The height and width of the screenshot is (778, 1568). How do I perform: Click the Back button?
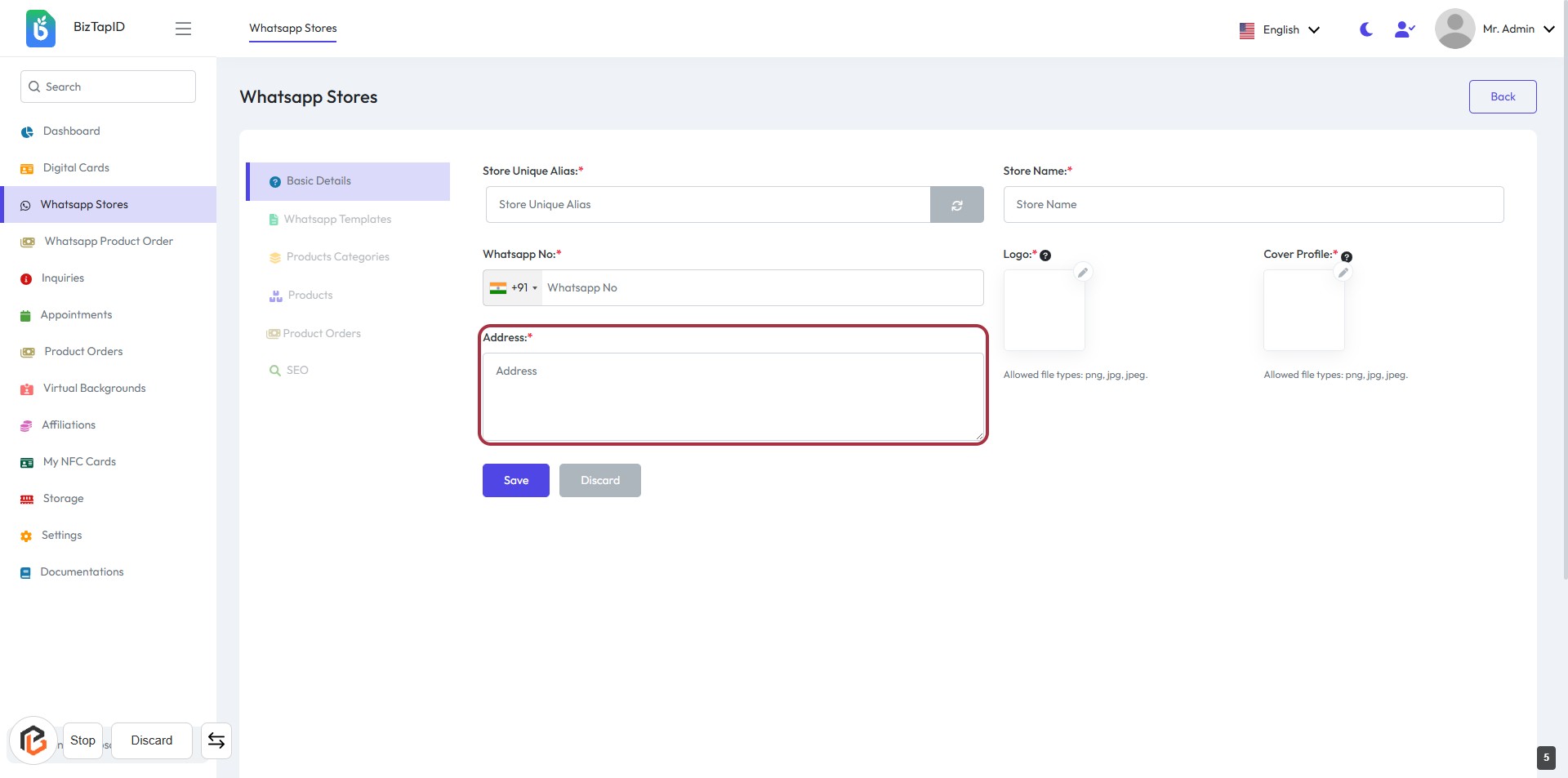coord(1502,97)
